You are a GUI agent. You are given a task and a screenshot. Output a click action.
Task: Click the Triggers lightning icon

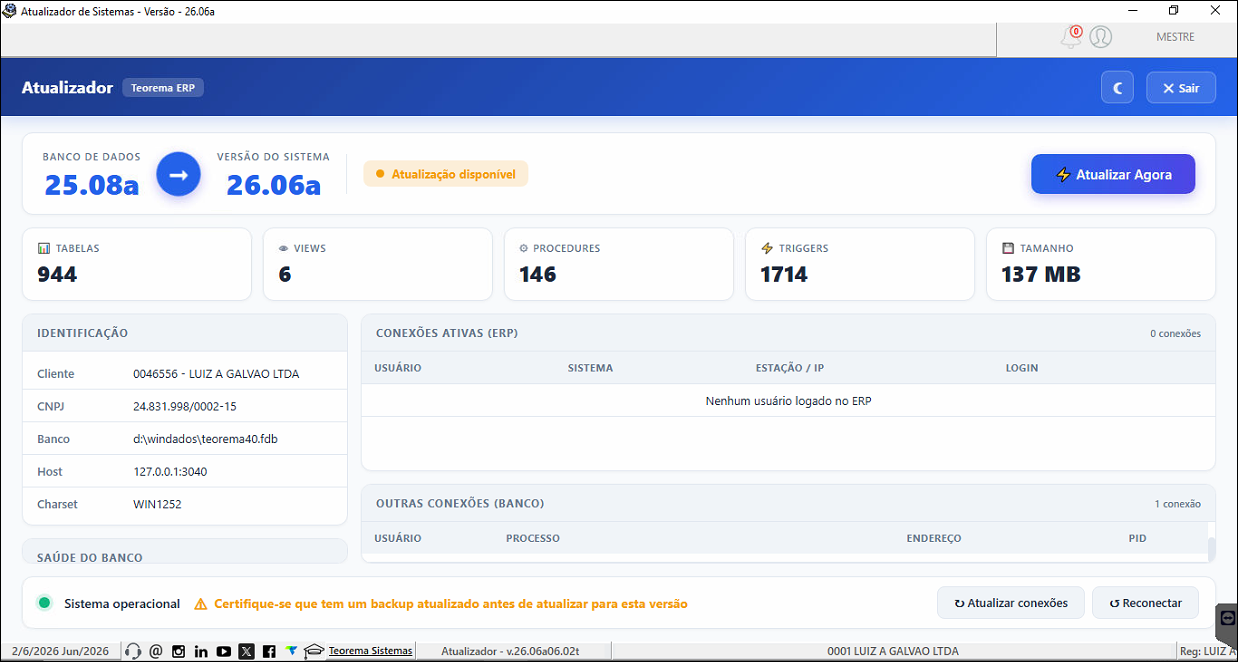[x=767, y=248]
